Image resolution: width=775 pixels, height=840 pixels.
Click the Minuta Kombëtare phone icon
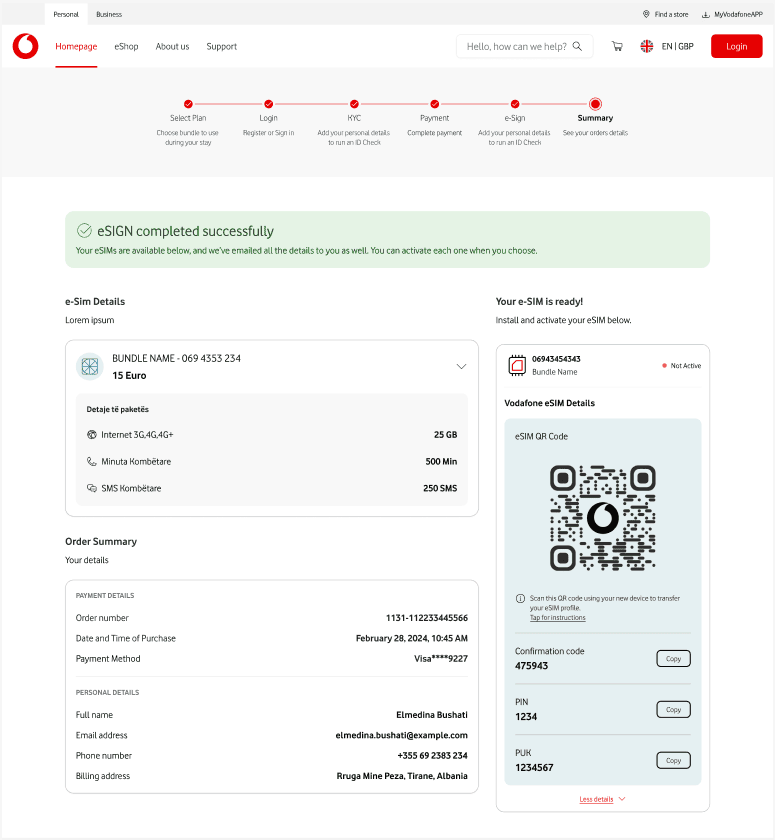pos(92,461)
